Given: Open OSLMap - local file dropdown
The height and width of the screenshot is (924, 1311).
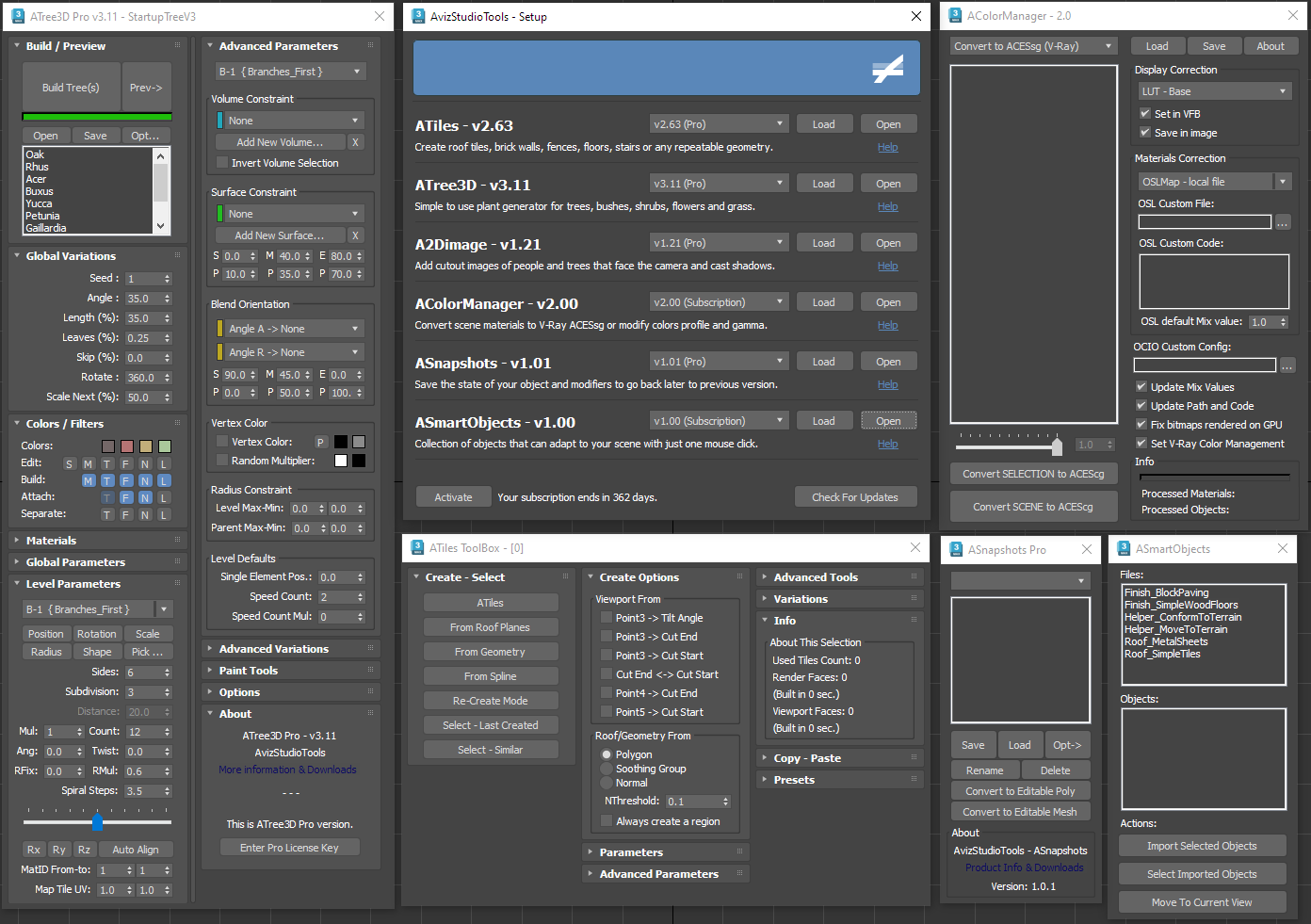Looking at the screenshot, I should tap(1214, 182).
